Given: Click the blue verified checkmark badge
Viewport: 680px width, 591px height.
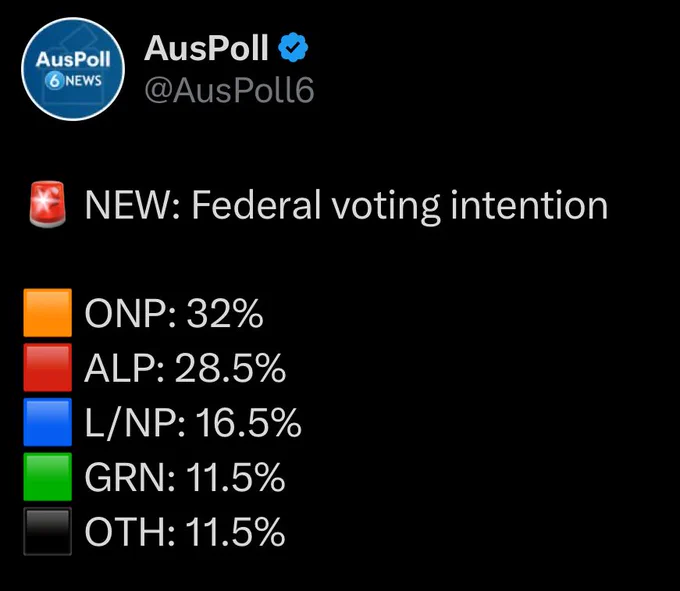Looking at the screenshot, I should click(293, 47).
